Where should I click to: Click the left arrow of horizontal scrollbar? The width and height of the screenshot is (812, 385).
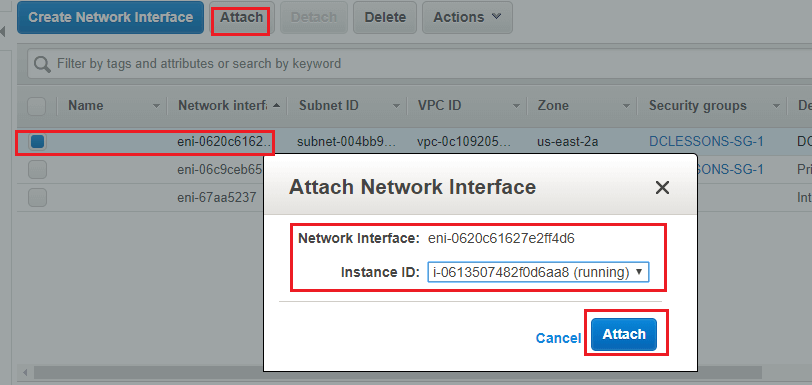24,372
